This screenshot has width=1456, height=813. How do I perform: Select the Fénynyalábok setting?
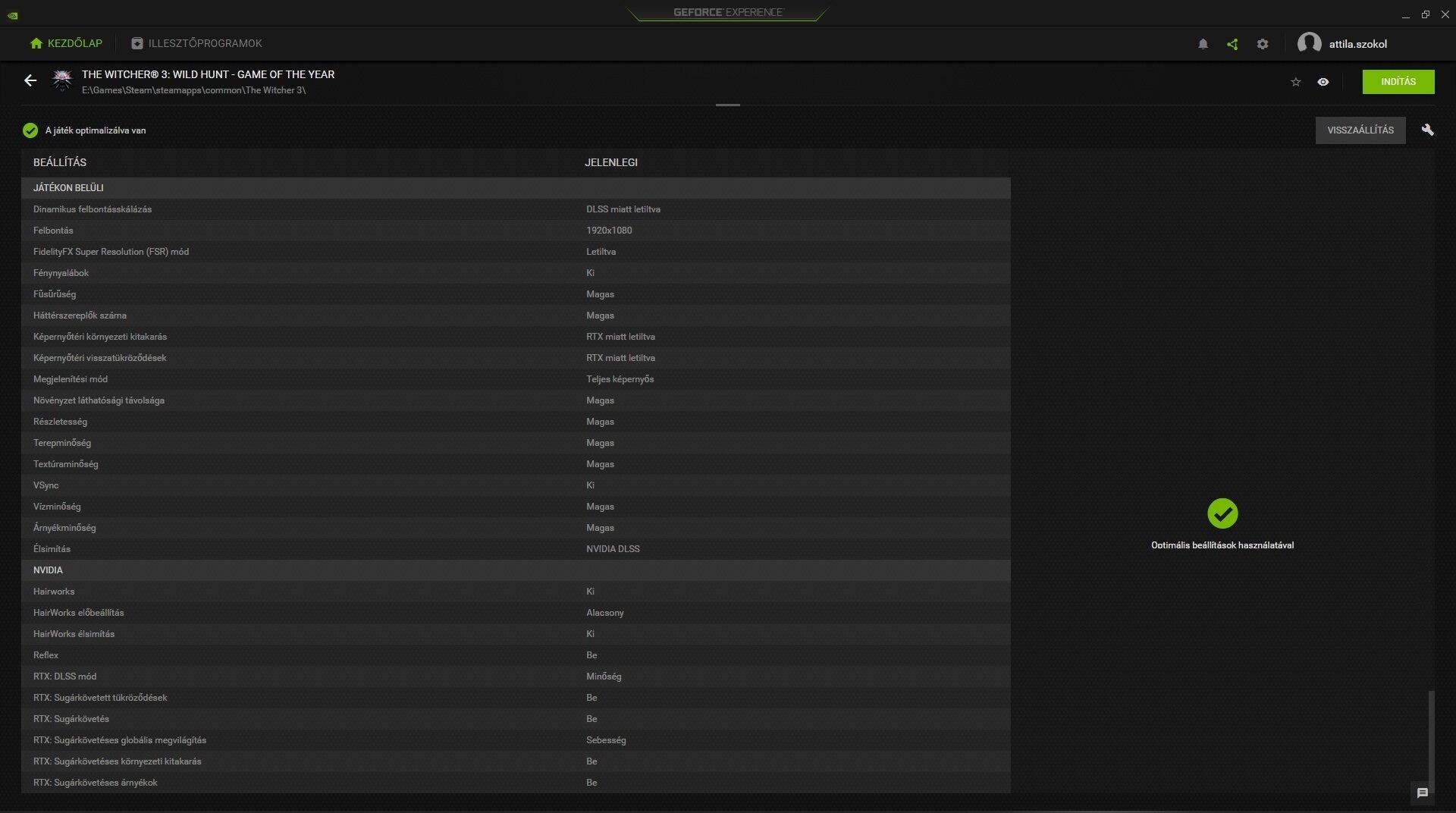point(516,273)
